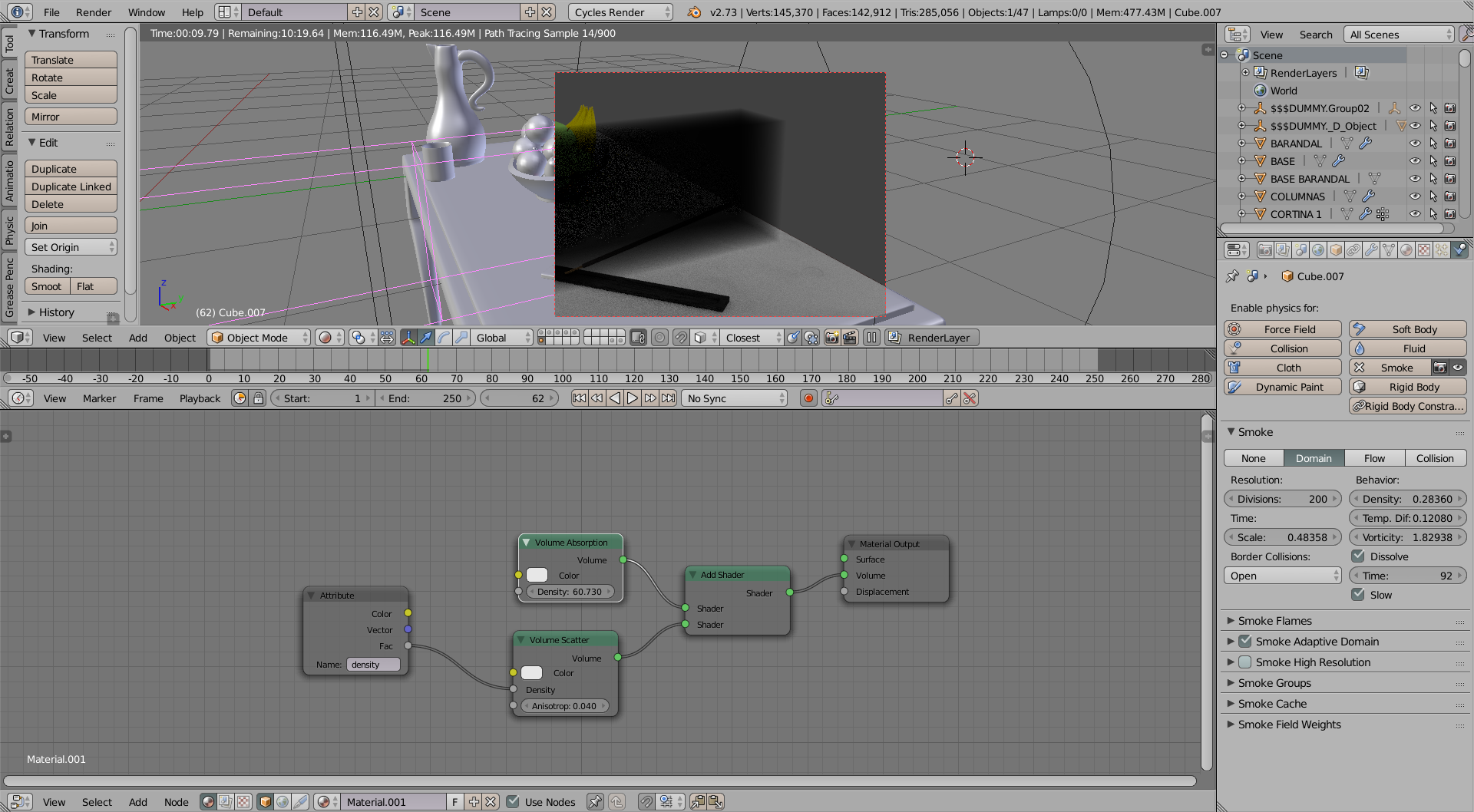Screen dimensions: 1474x812
Task: Click the record keyframe button in timeline
Action: point(808,398)
